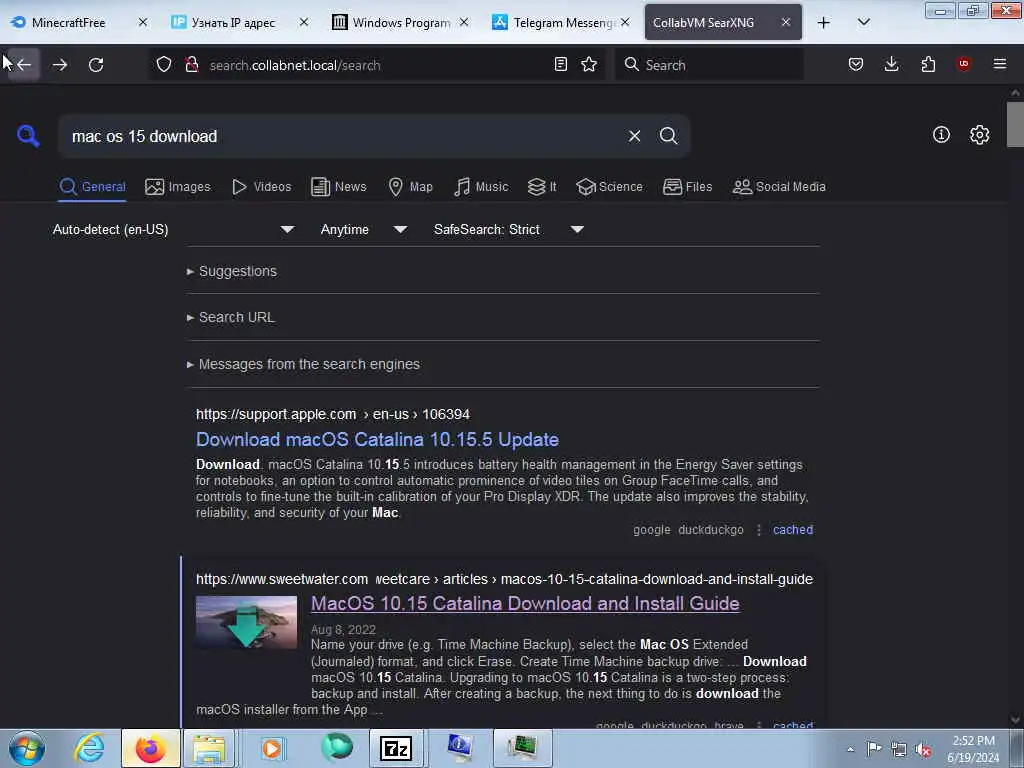Open cached version of Apple support result
1024x768 pixels.
click(x=793, y=530)
